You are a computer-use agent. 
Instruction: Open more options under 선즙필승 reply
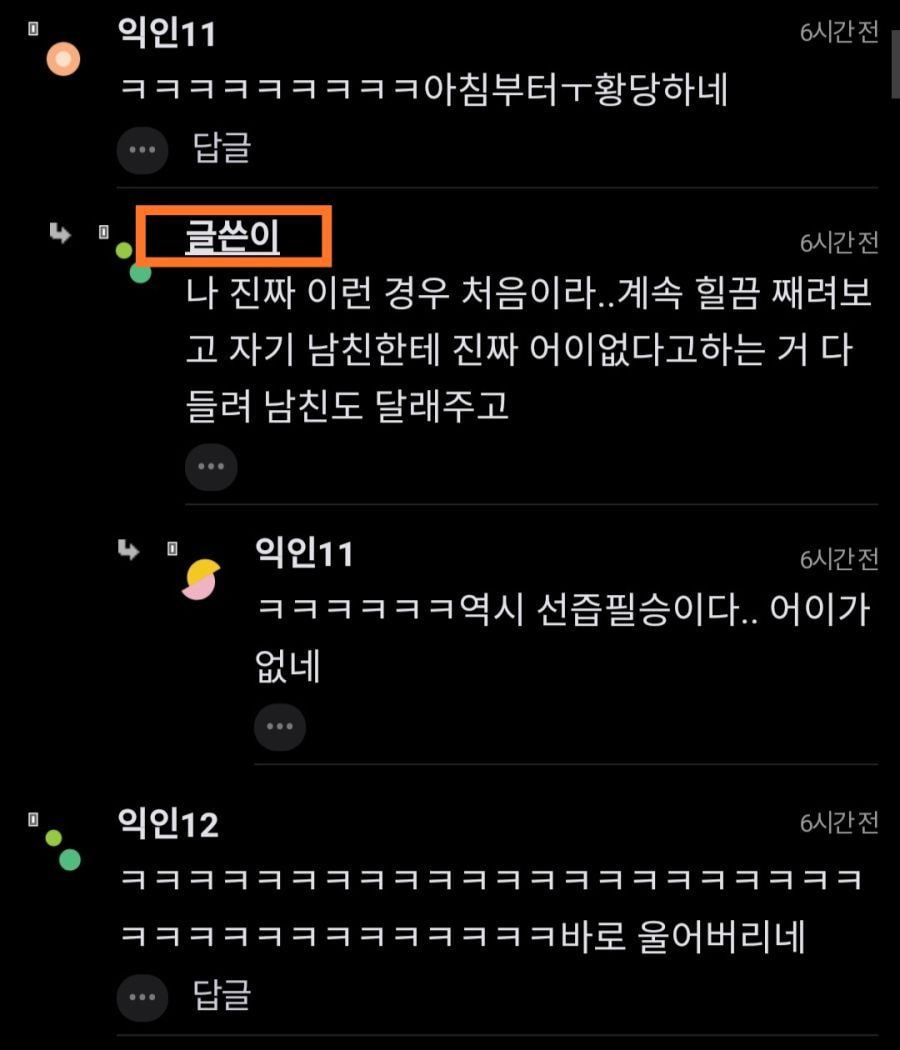(x=280, y=727)
